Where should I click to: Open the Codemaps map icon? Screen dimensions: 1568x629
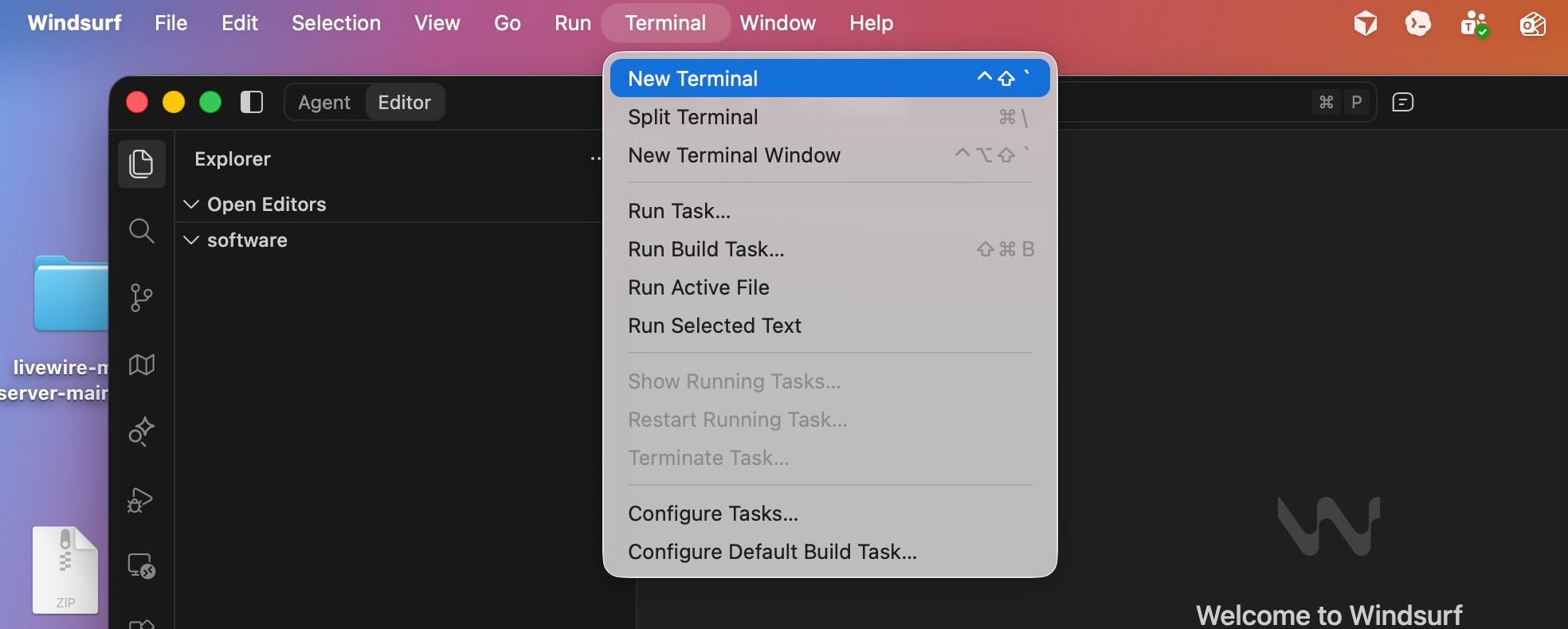click(141, 365)
